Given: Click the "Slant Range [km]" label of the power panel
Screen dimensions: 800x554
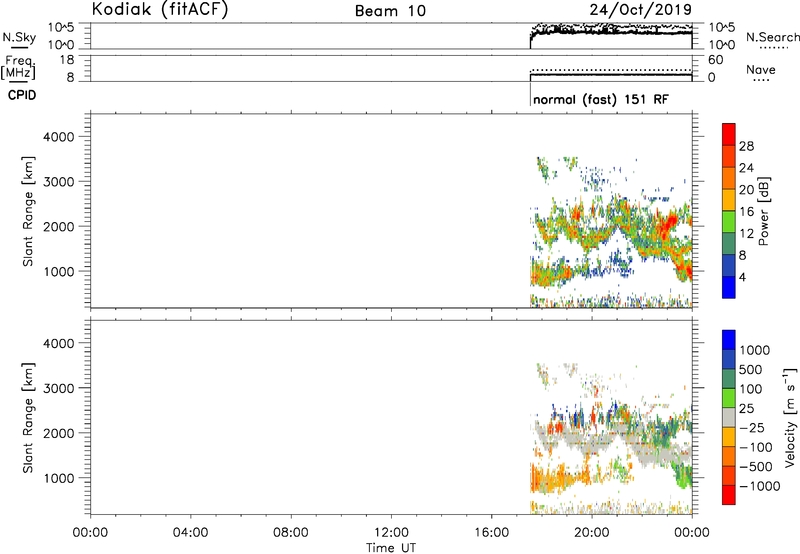Looking at the screenshot, I should point(28,211).
